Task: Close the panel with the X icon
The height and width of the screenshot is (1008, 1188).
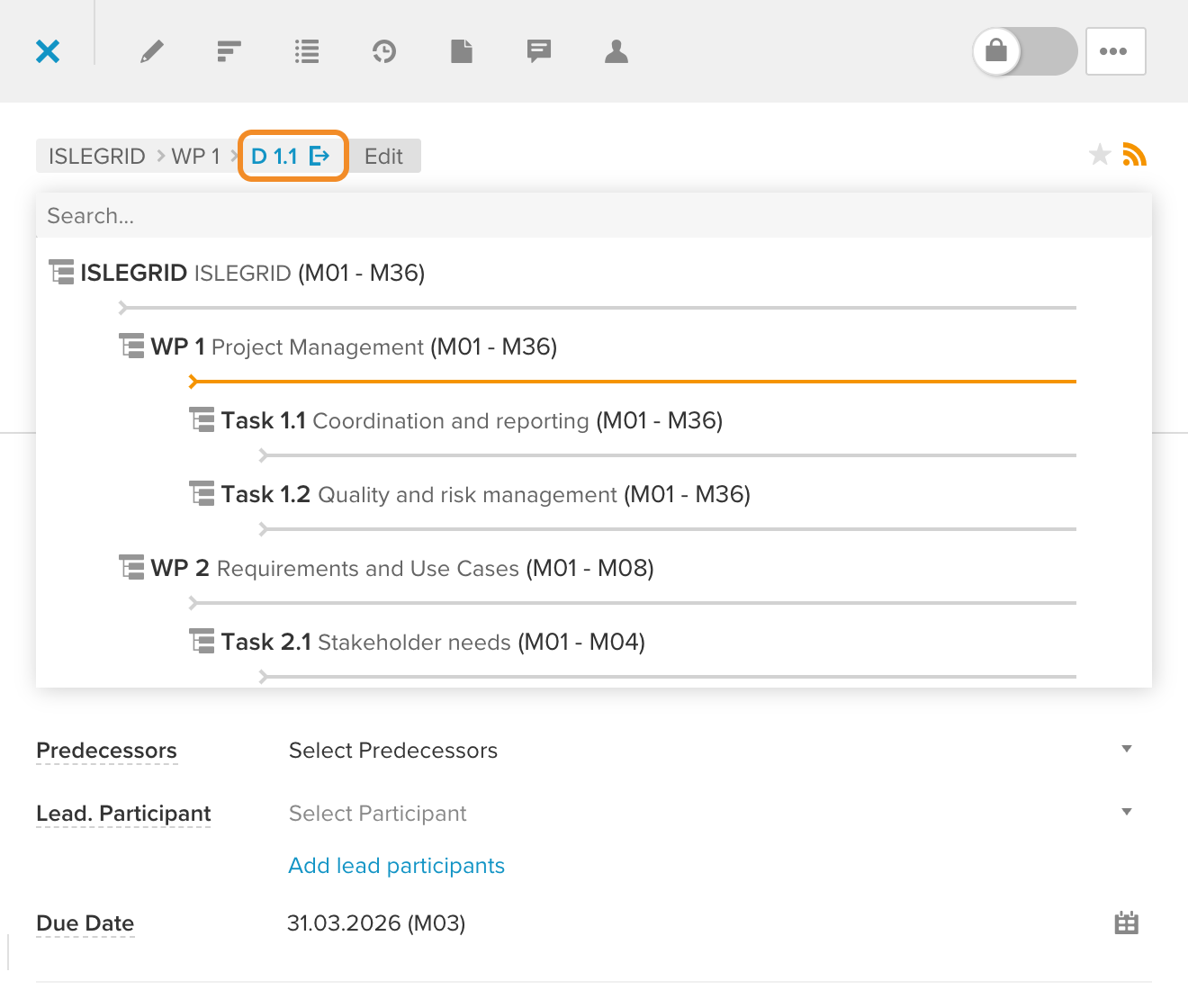Action: (48, 51)
